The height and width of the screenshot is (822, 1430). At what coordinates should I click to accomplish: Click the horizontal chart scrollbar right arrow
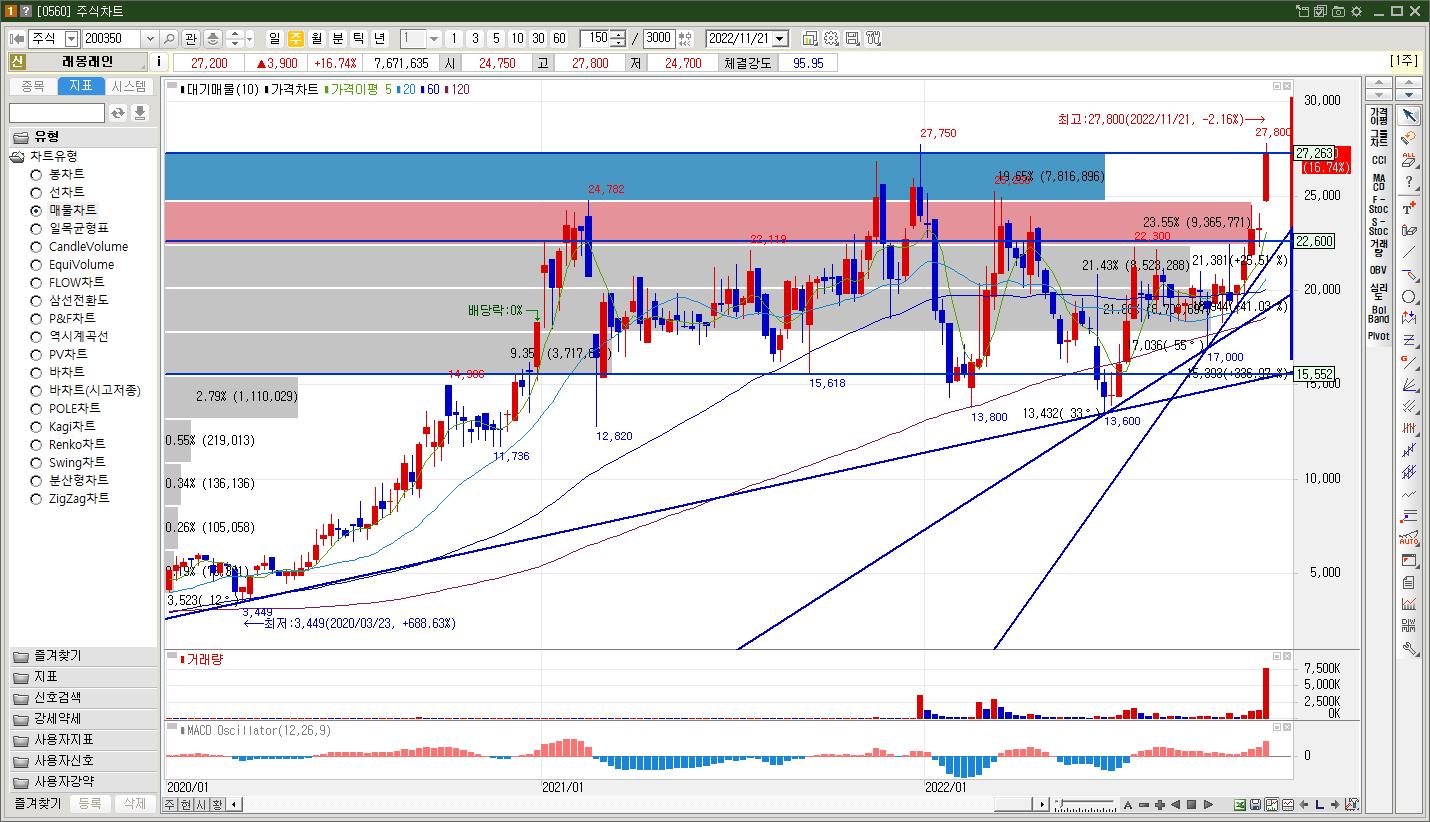(1042, 804)
